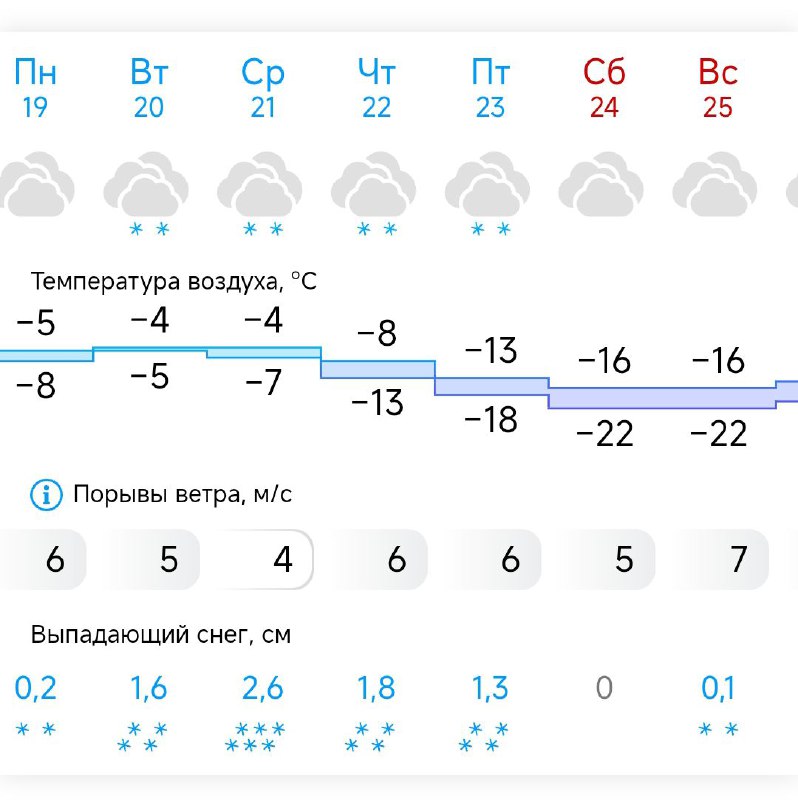
Task: Click wind gust value 7 for Sunday
Action: [737, 559]
